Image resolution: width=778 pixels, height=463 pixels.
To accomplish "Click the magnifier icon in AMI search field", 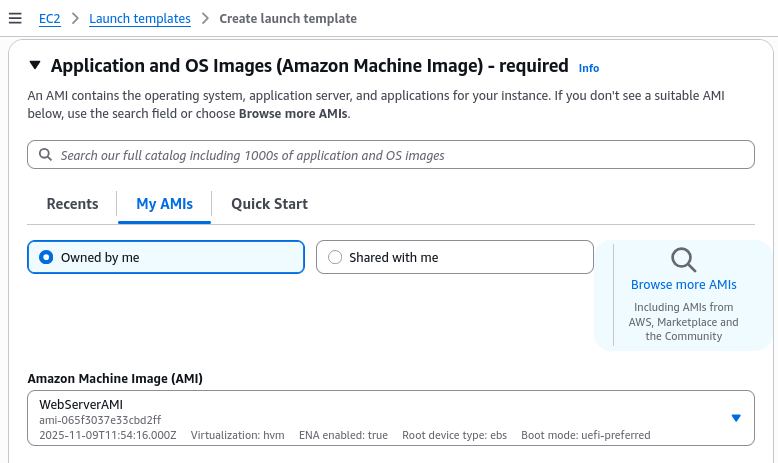I will (45, 155).
